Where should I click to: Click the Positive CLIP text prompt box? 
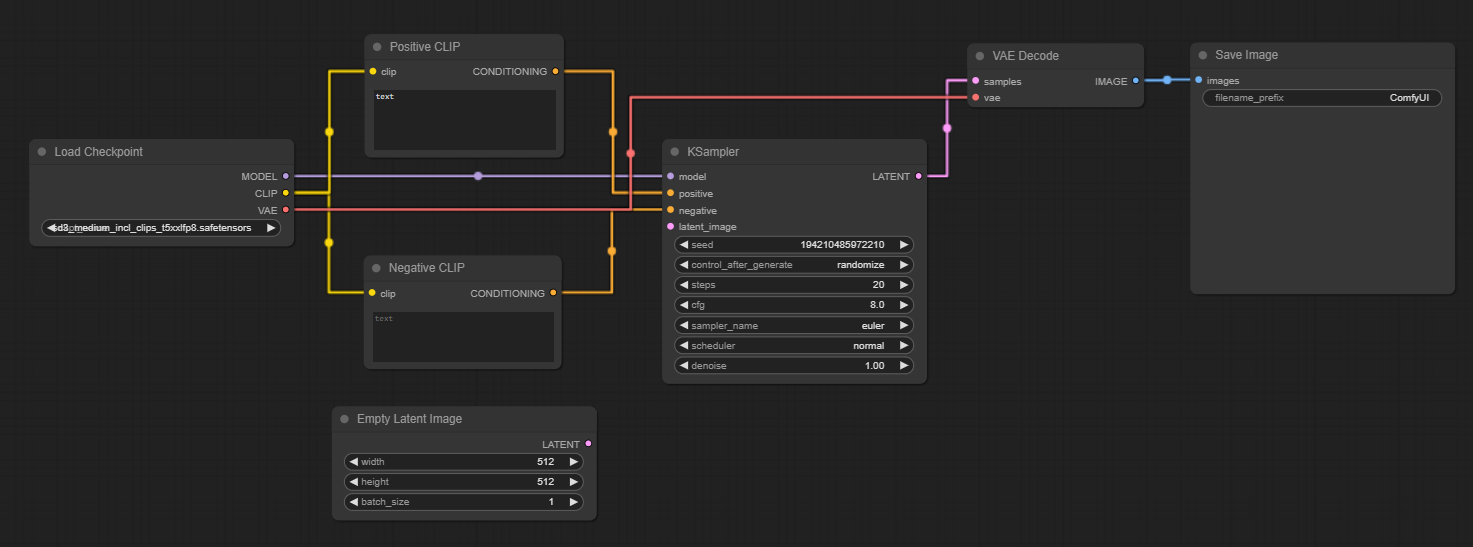(465, 120)
